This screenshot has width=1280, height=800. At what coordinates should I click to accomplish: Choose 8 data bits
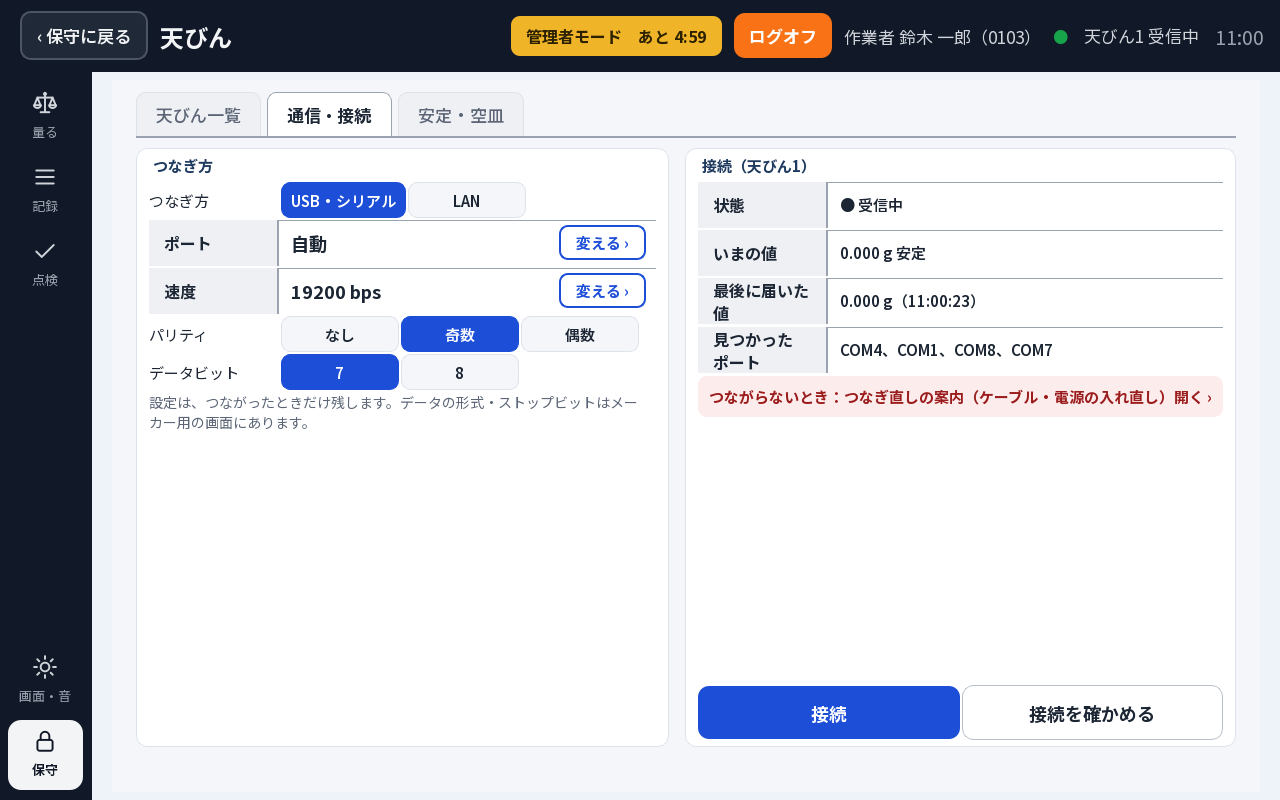pyautogui.click(x=460, y=372)
